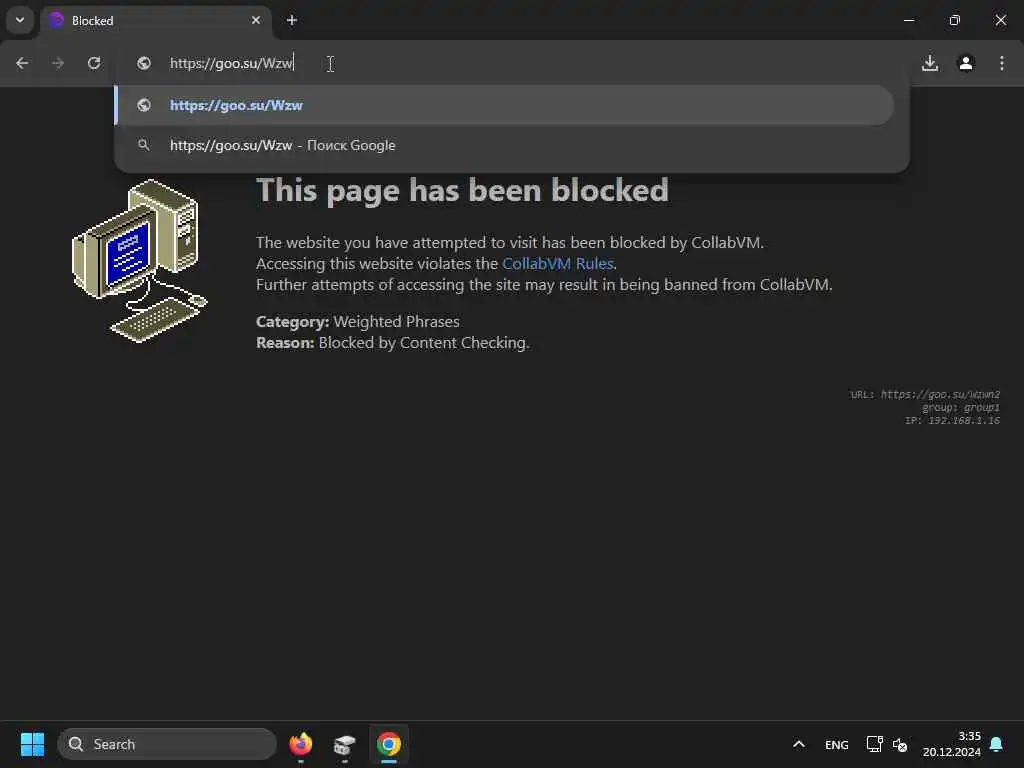Open the graduation-cap app in taskbar
This screenshot has width=1024, height=768.
pos(344,744)
